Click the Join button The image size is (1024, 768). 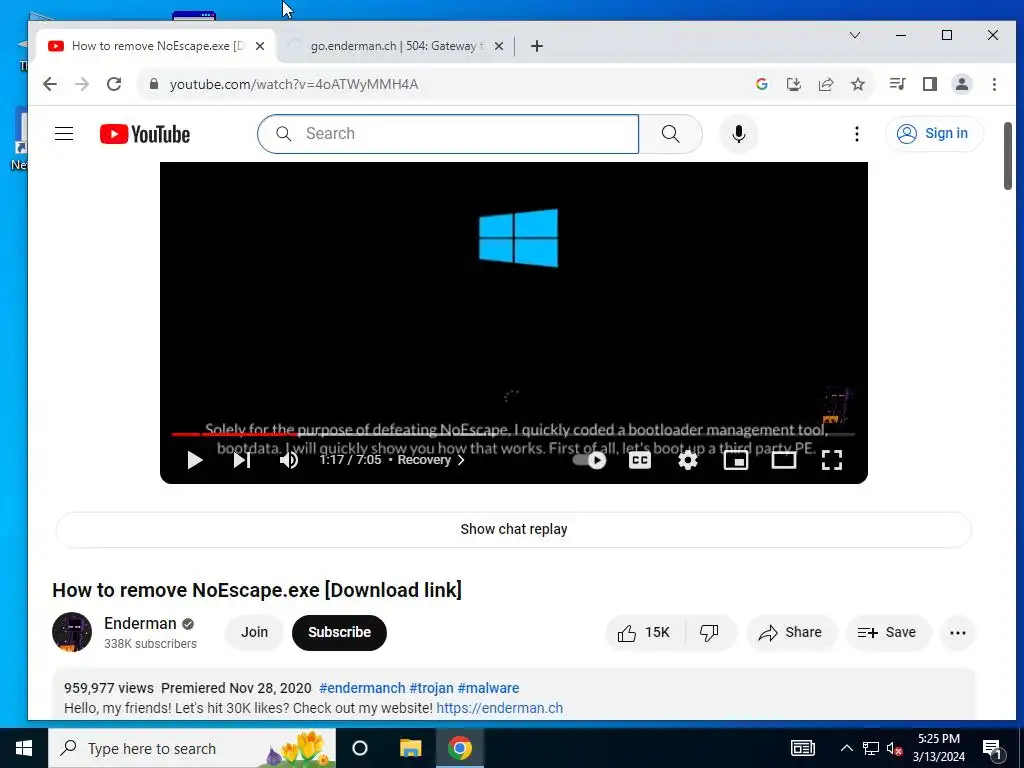pos(254,632)
